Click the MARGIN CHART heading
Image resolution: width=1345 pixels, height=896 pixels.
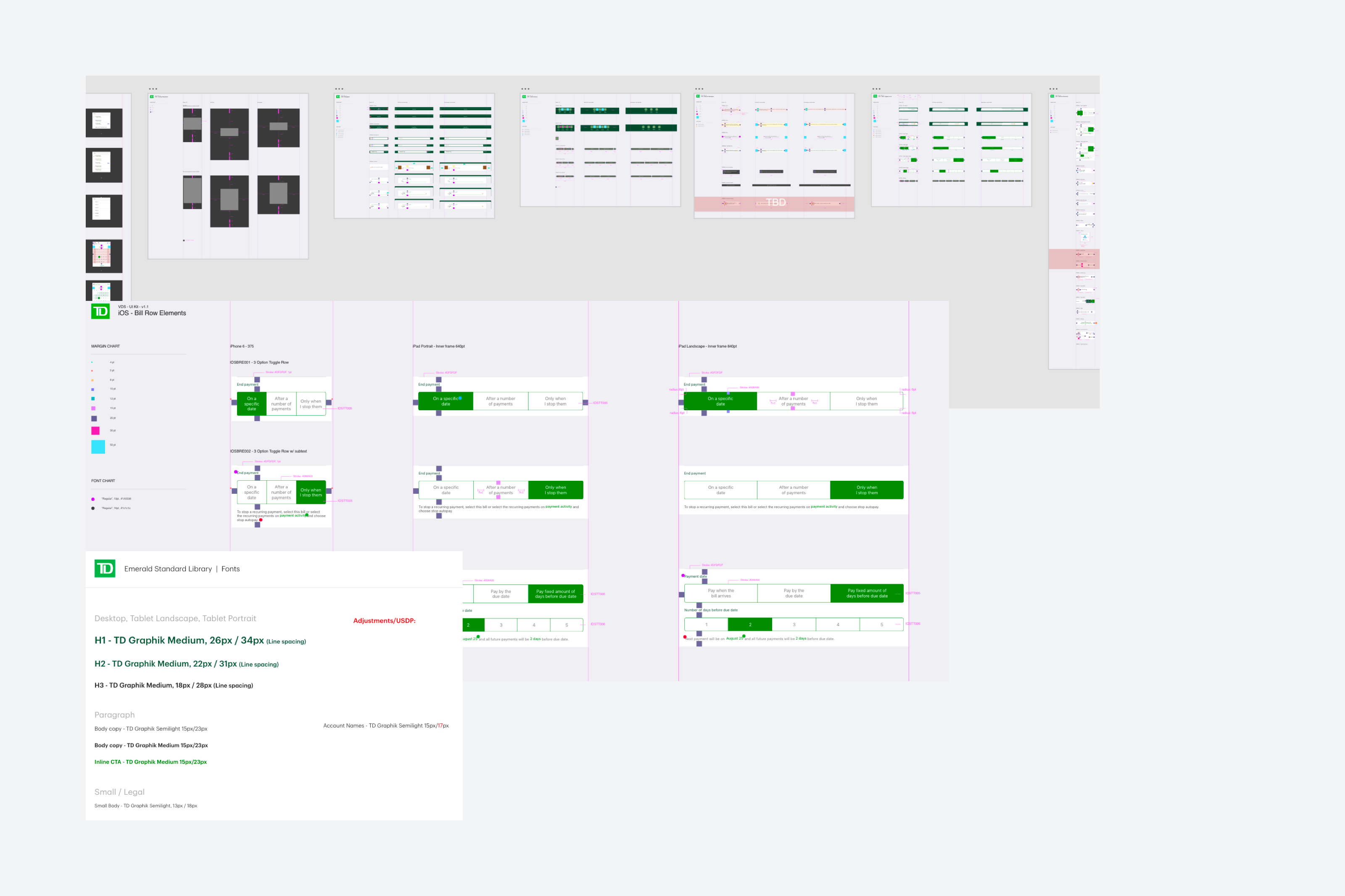[105, 346]
